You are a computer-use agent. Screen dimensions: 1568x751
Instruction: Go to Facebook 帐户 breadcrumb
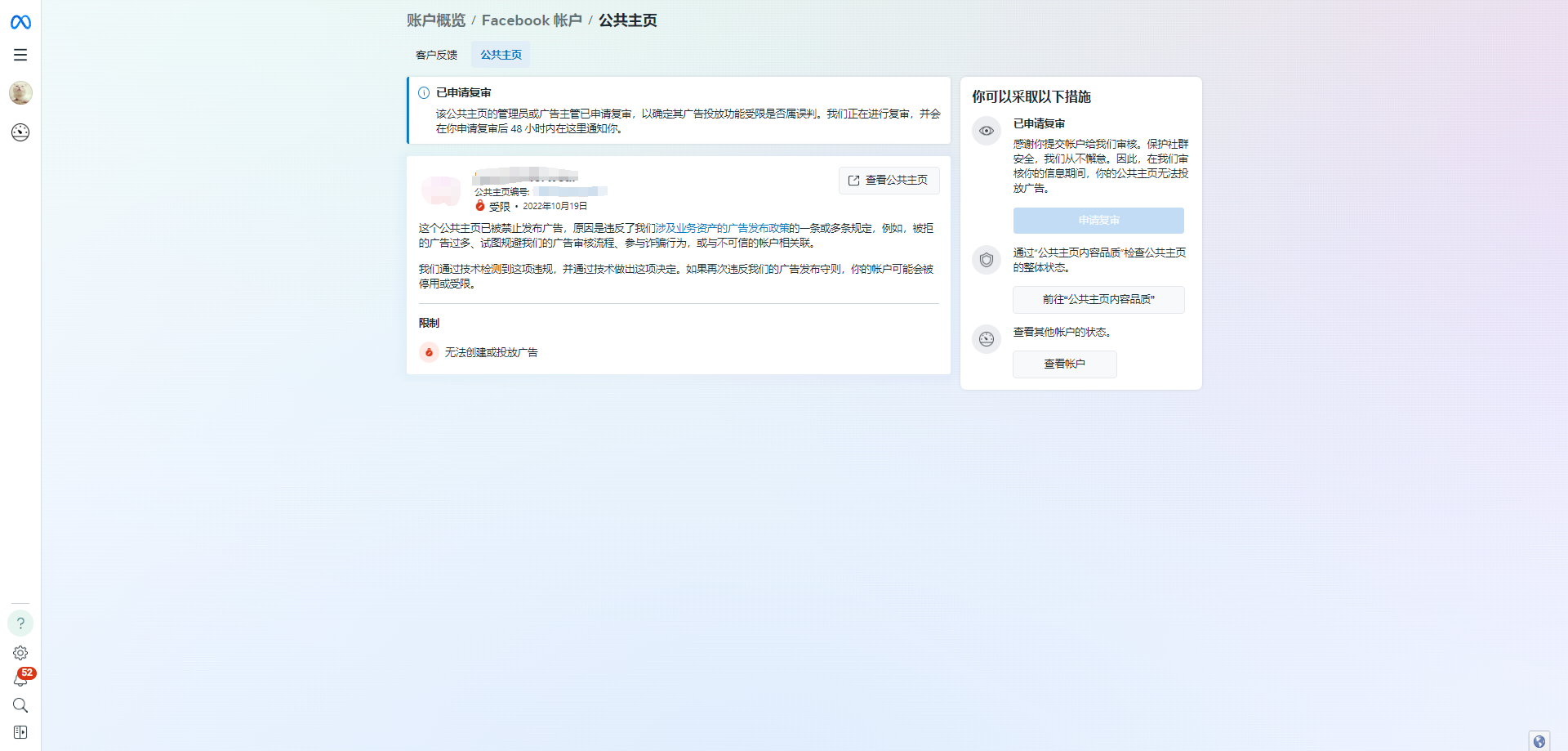pyautogui.click(x=532, y=20)
